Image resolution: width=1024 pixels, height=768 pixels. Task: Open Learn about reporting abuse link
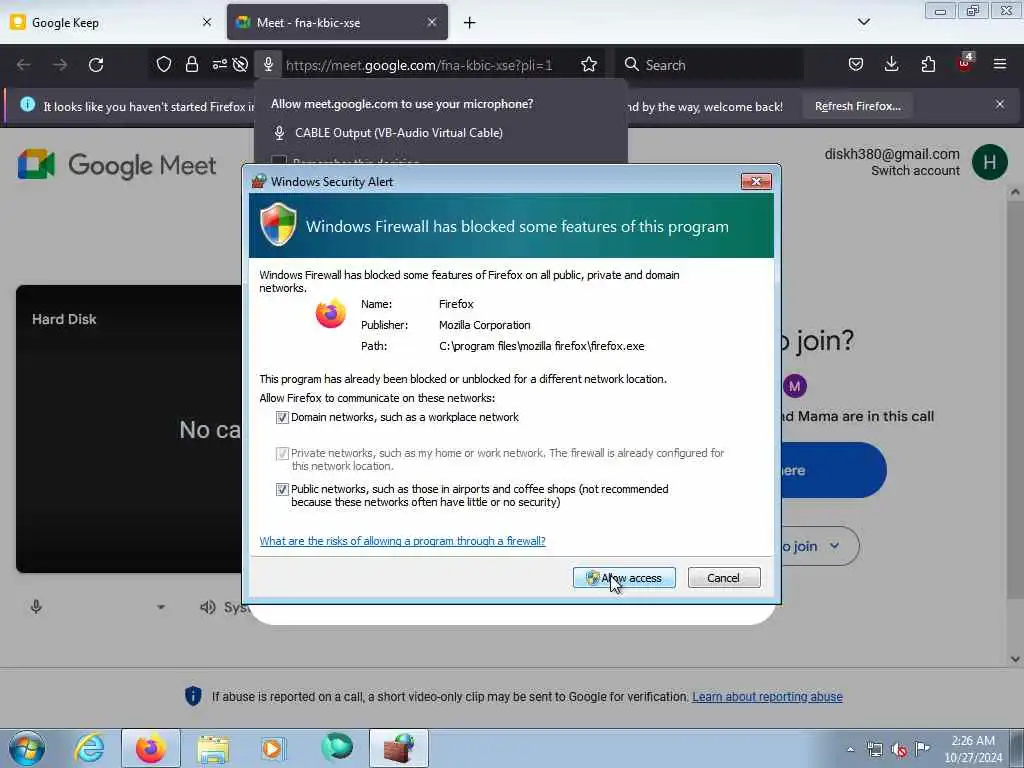pyautogui.click(x=767, y=697)
